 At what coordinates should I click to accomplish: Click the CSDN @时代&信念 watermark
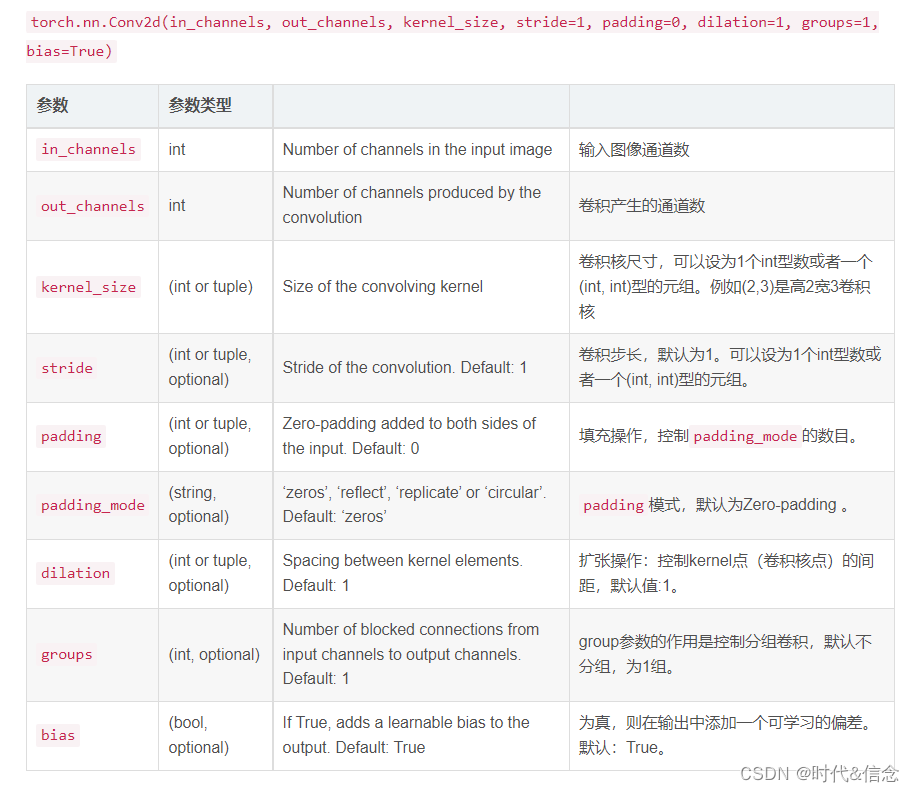pos(818,773)
